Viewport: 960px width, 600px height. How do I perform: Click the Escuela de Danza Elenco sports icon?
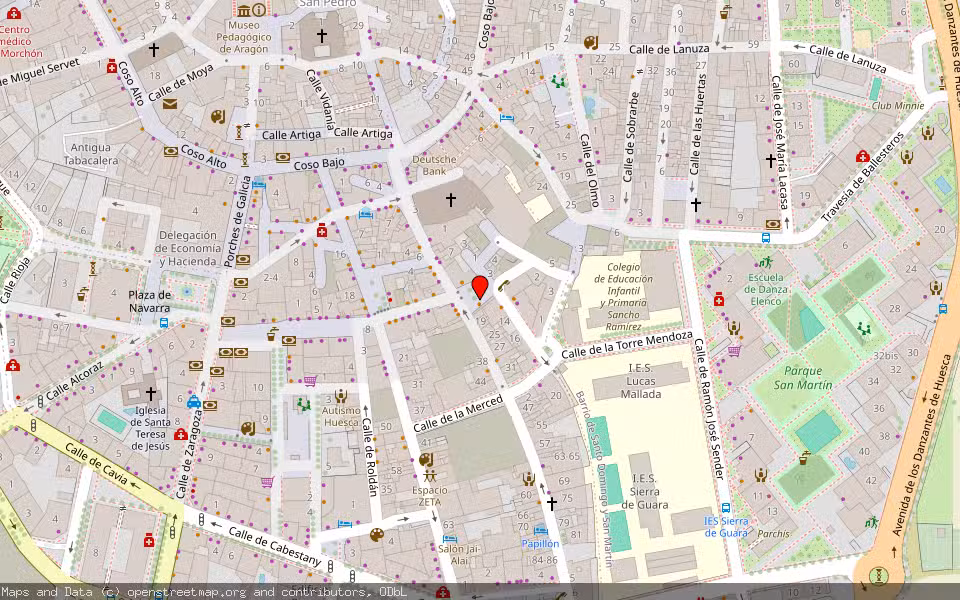tap(765, 263)
